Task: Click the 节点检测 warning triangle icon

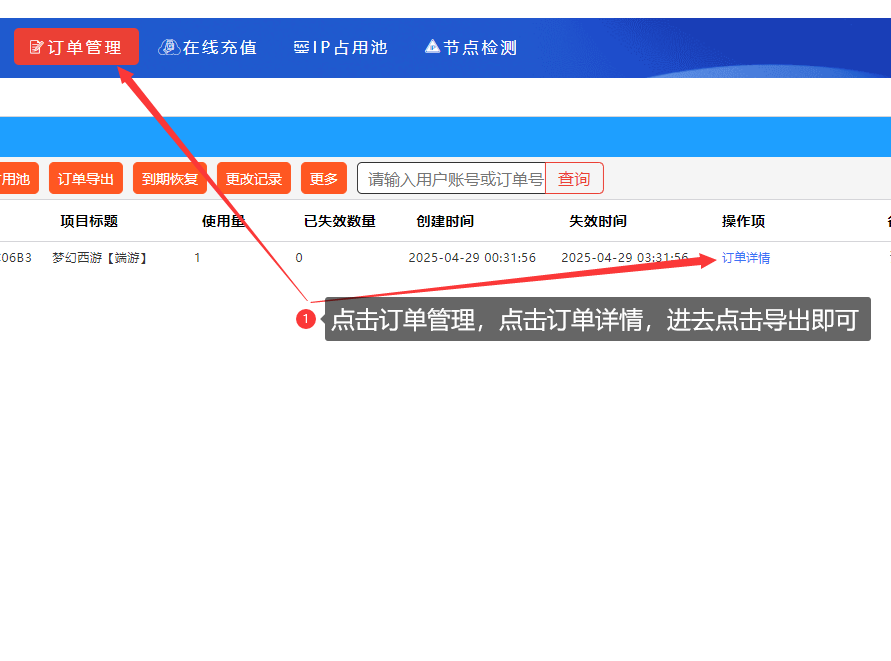Action: point(432,47)
